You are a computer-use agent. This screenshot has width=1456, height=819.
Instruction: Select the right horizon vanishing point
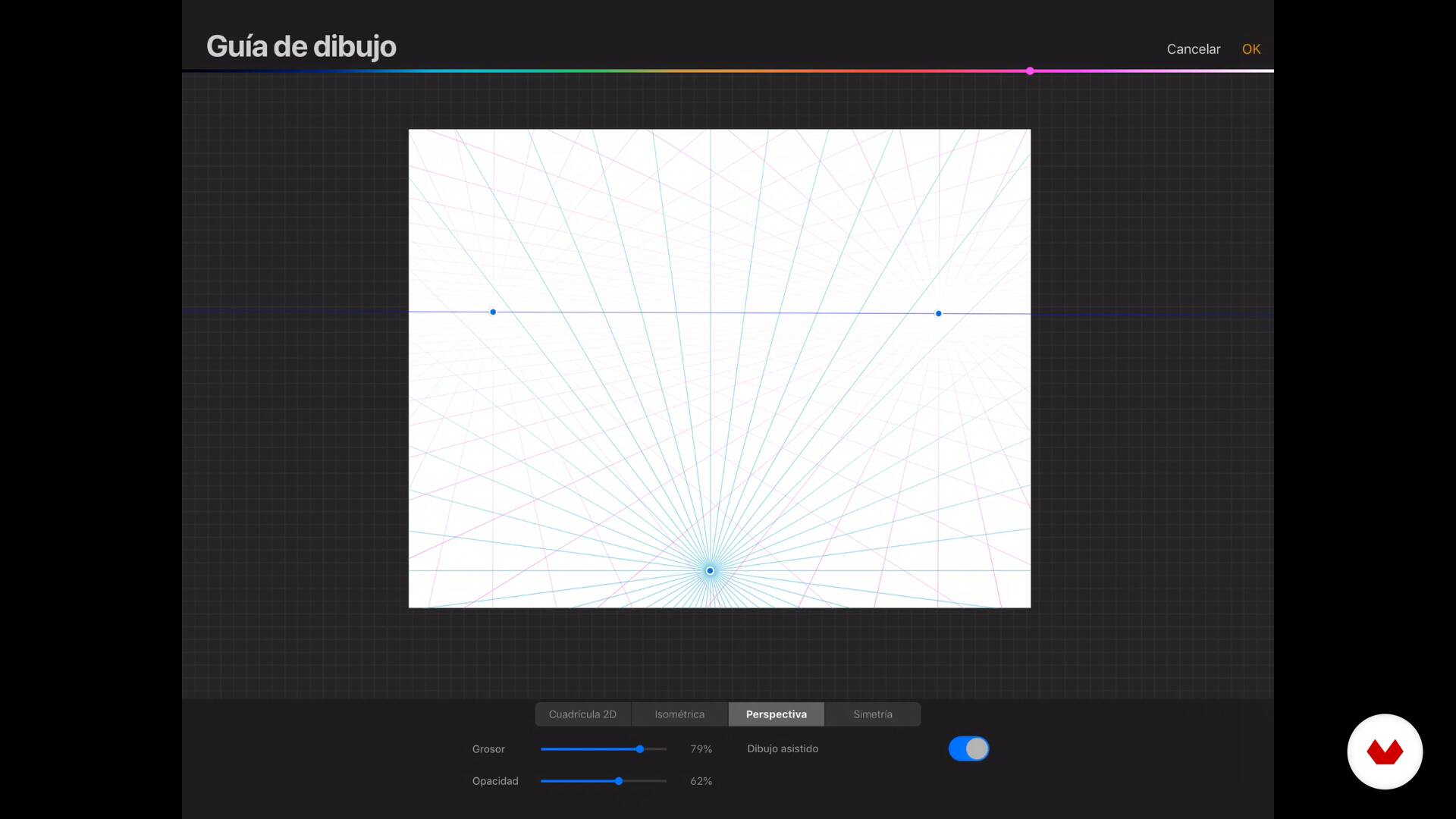click(x=938, y=313)
